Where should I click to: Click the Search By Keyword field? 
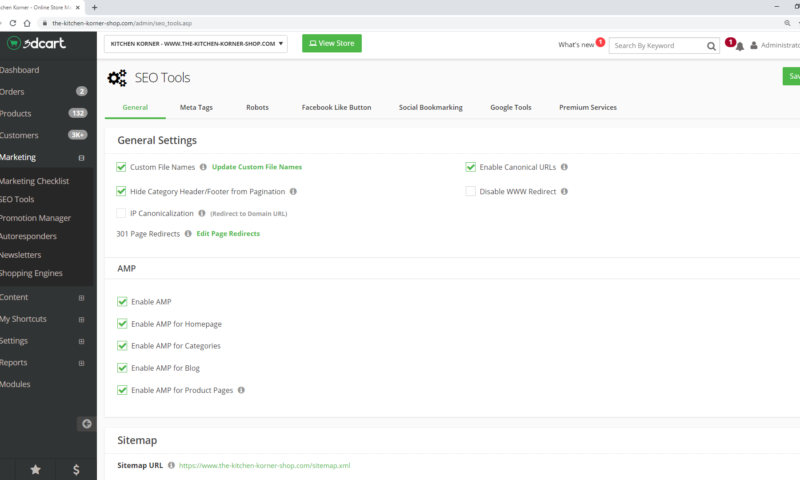(656, 45)
